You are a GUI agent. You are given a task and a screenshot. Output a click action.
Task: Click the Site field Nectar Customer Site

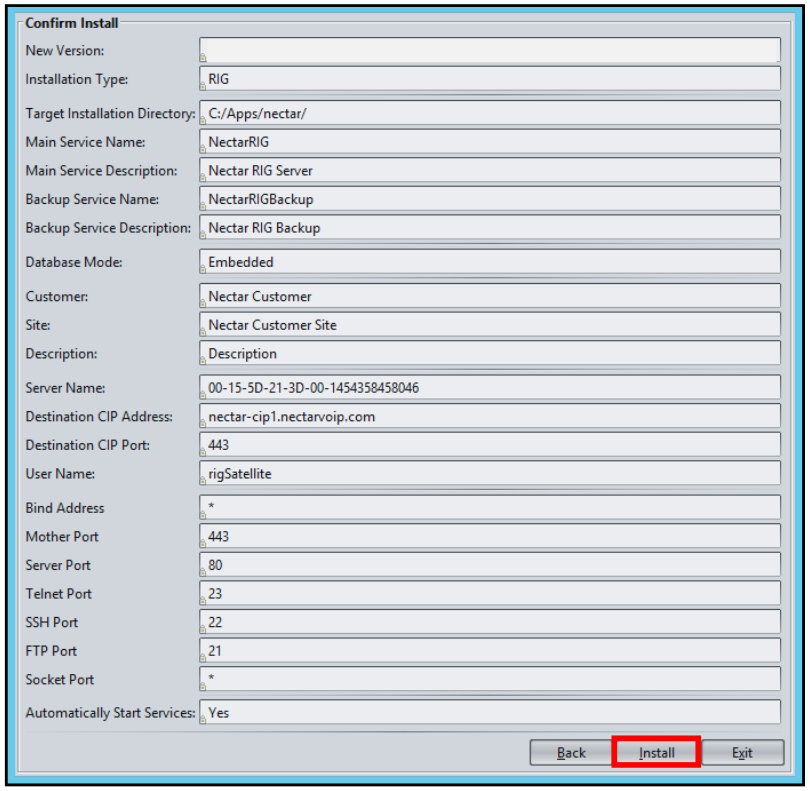490,325
